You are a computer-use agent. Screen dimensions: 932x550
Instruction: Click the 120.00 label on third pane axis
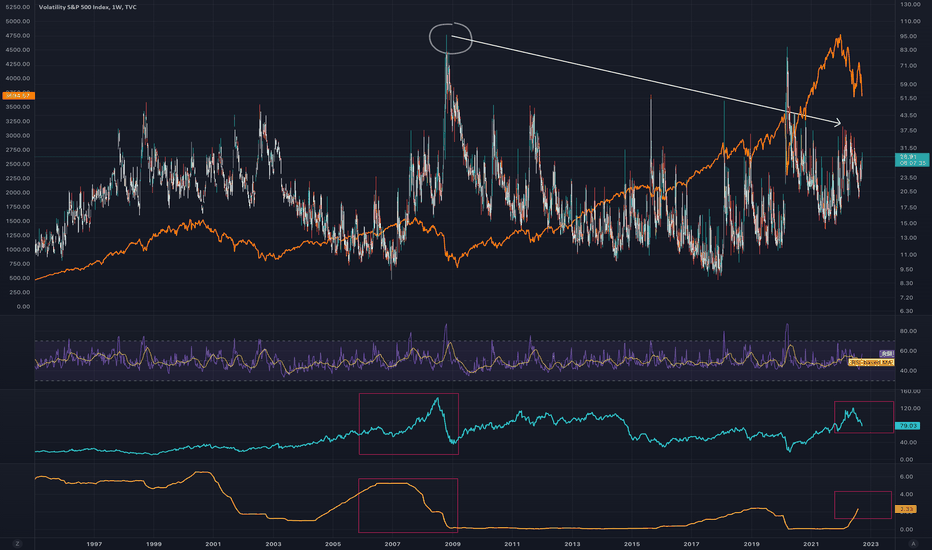point(910,408)
